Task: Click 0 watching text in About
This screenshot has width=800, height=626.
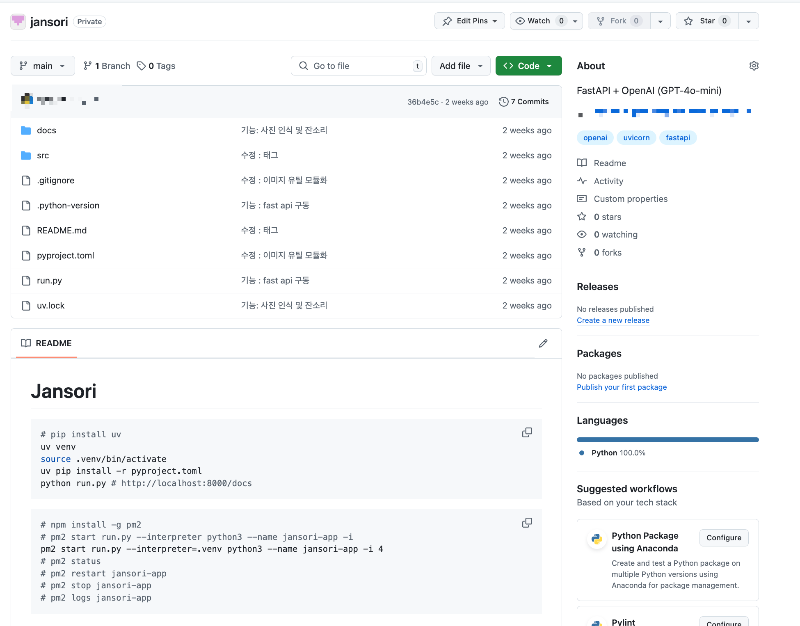Action: coord(615,234)
